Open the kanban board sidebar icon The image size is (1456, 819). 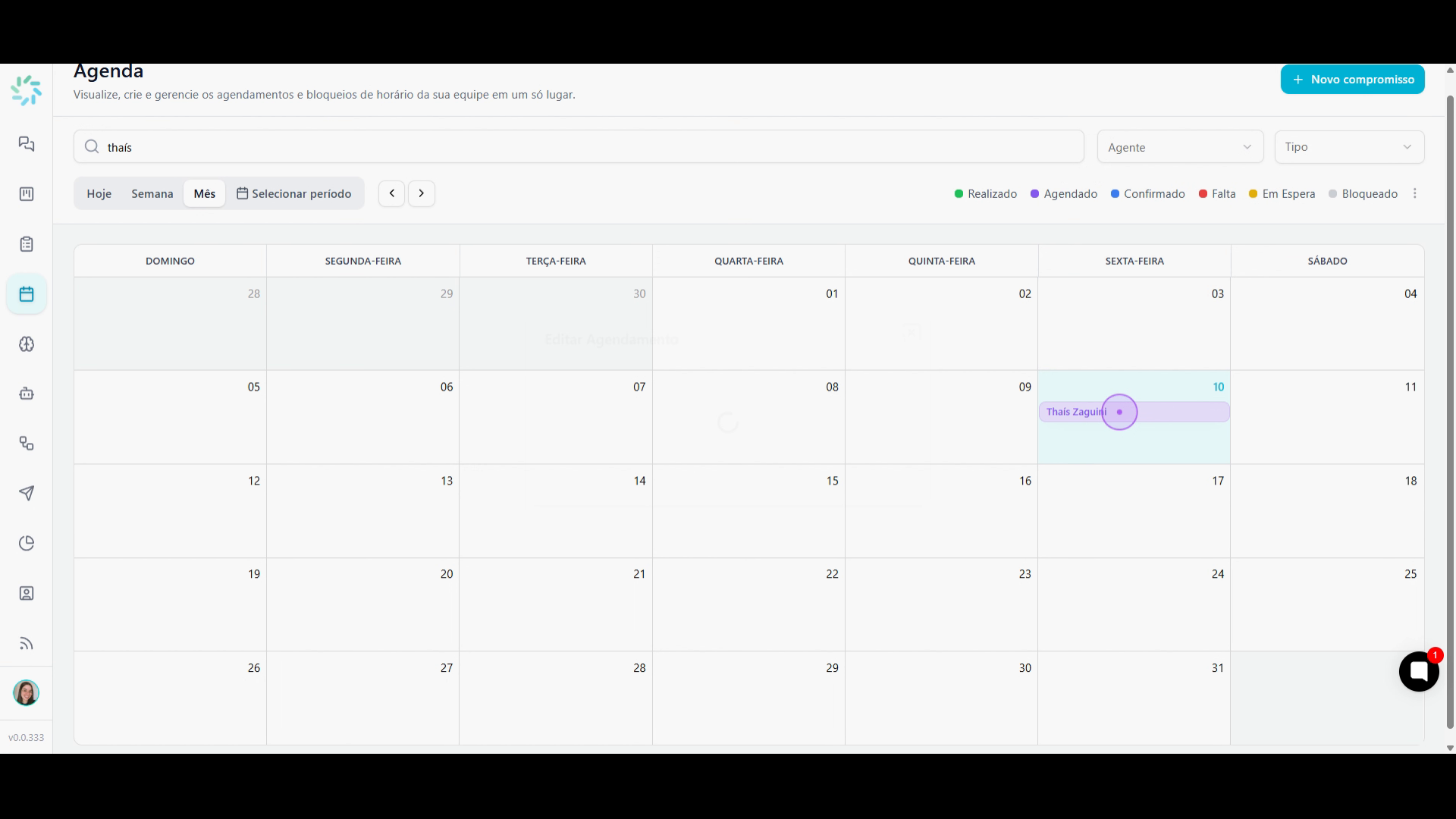(27, 194)
